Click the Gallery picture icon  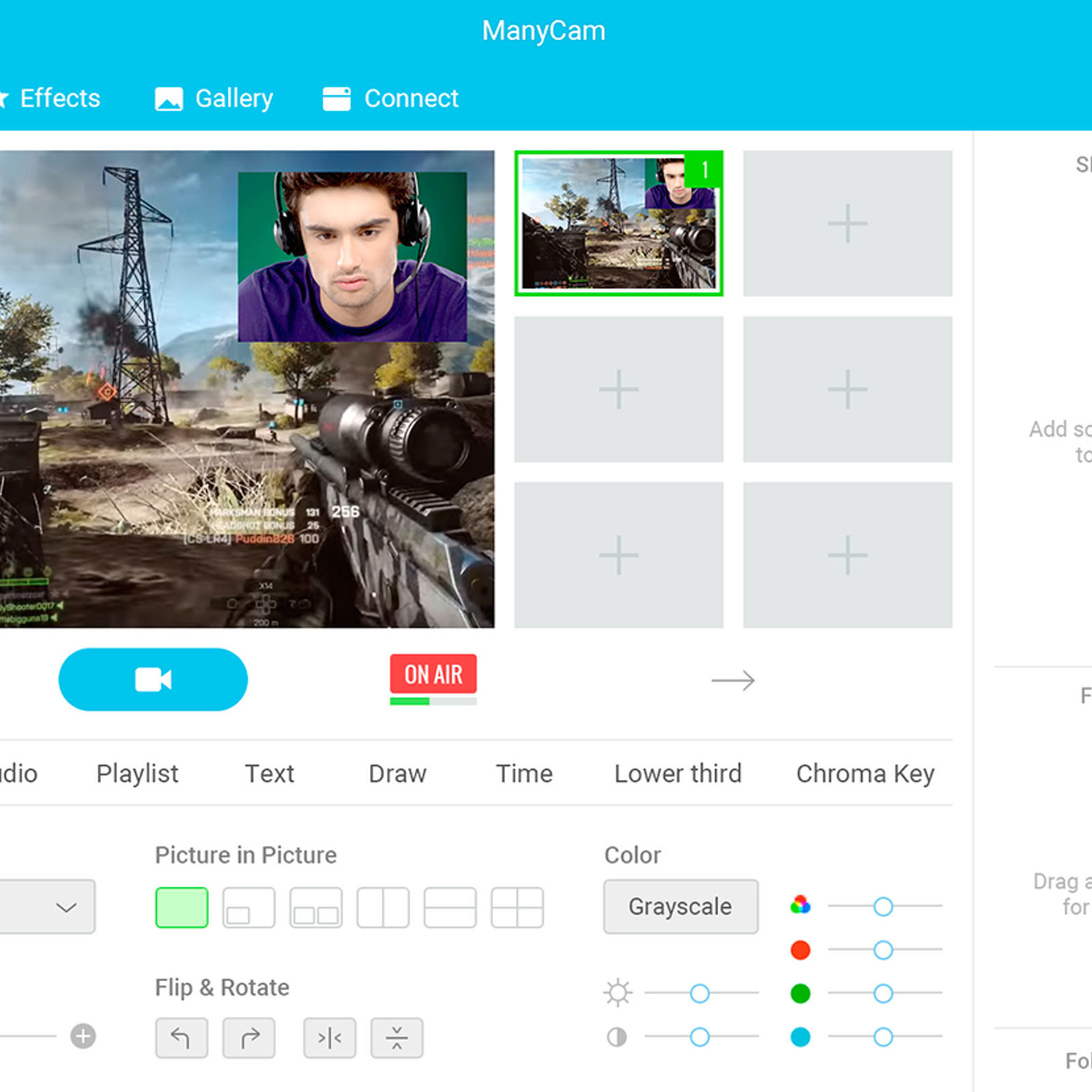169,99
